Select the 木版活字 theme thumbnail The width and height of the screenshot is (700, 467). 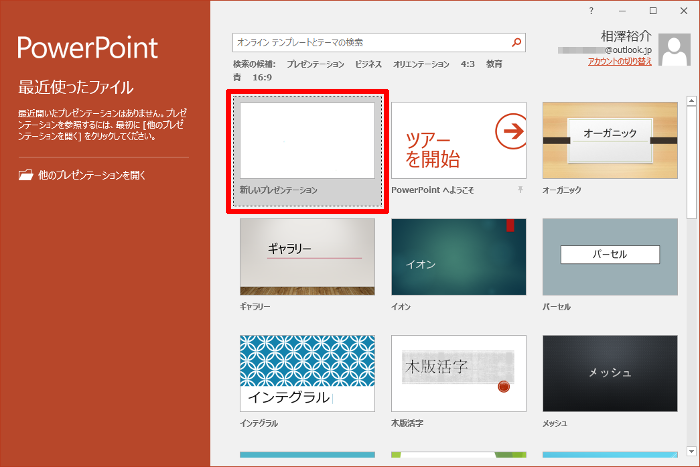[458, 373]
